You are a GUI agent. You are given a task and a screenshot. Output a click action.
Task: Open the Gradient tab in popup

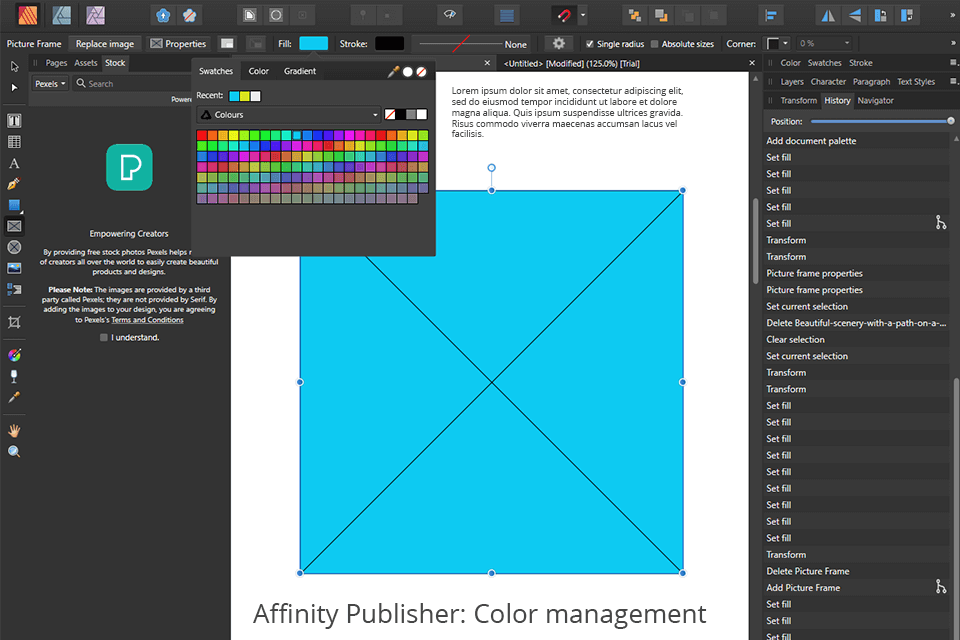click(x=300, y=71)
